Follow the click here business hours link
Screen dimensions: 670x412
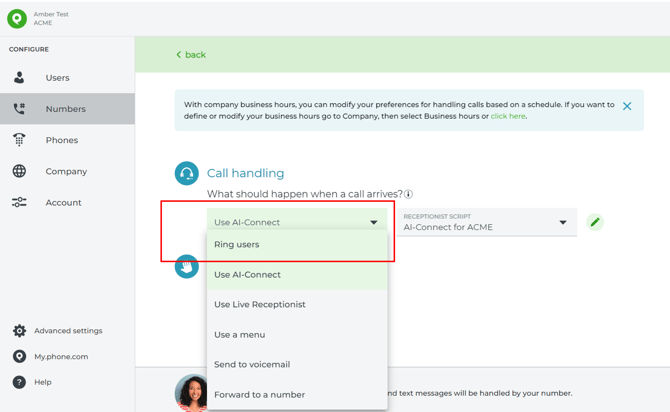508,116
